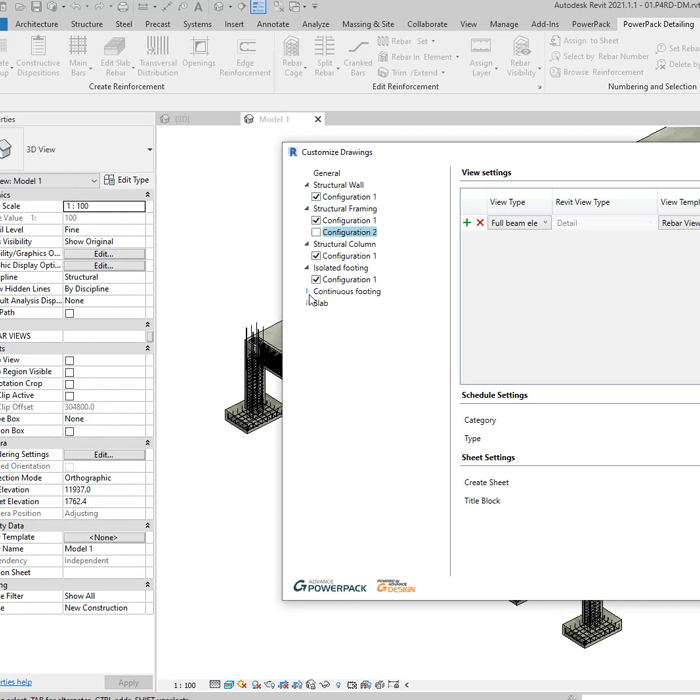
Task: Click the Assign Layer icon
Action: (481, 46)
